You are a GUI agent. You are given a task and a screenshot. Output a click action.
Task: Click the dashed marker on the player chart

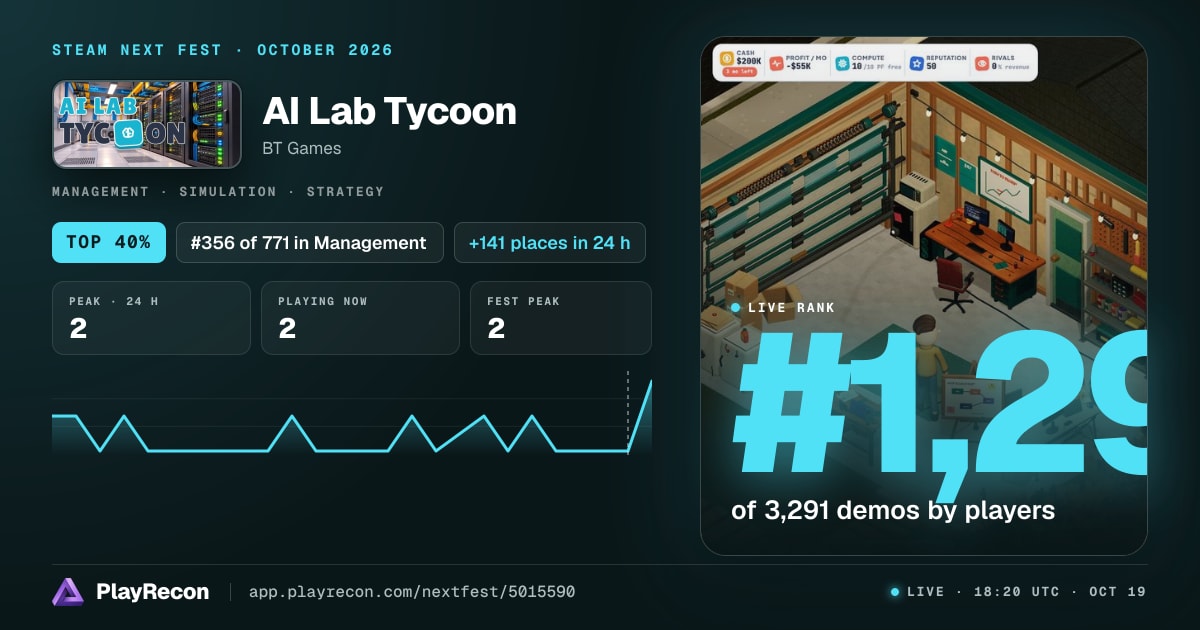click(x=628, y=412)
